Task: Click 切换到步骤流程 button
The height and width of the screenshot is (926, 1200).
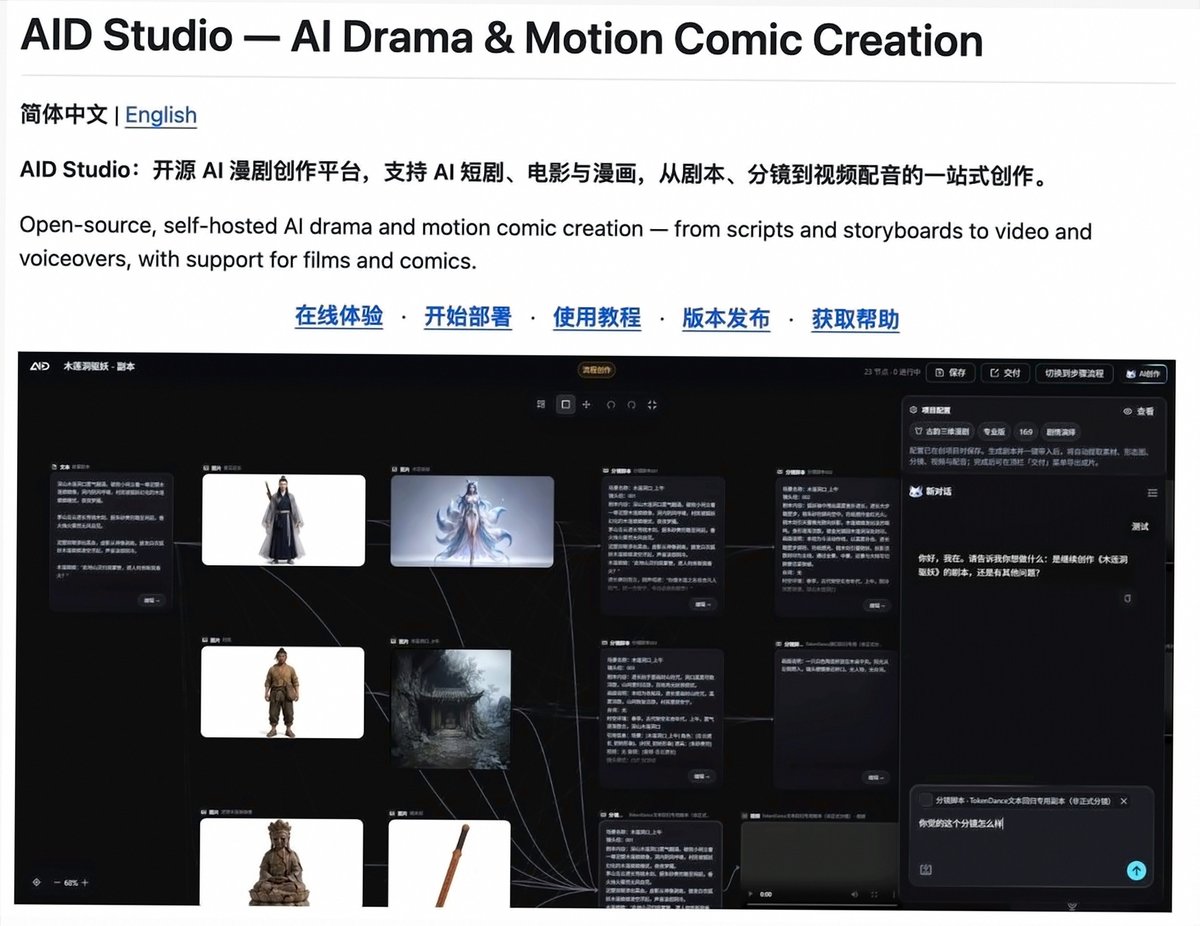Action: coord(1074,372)
